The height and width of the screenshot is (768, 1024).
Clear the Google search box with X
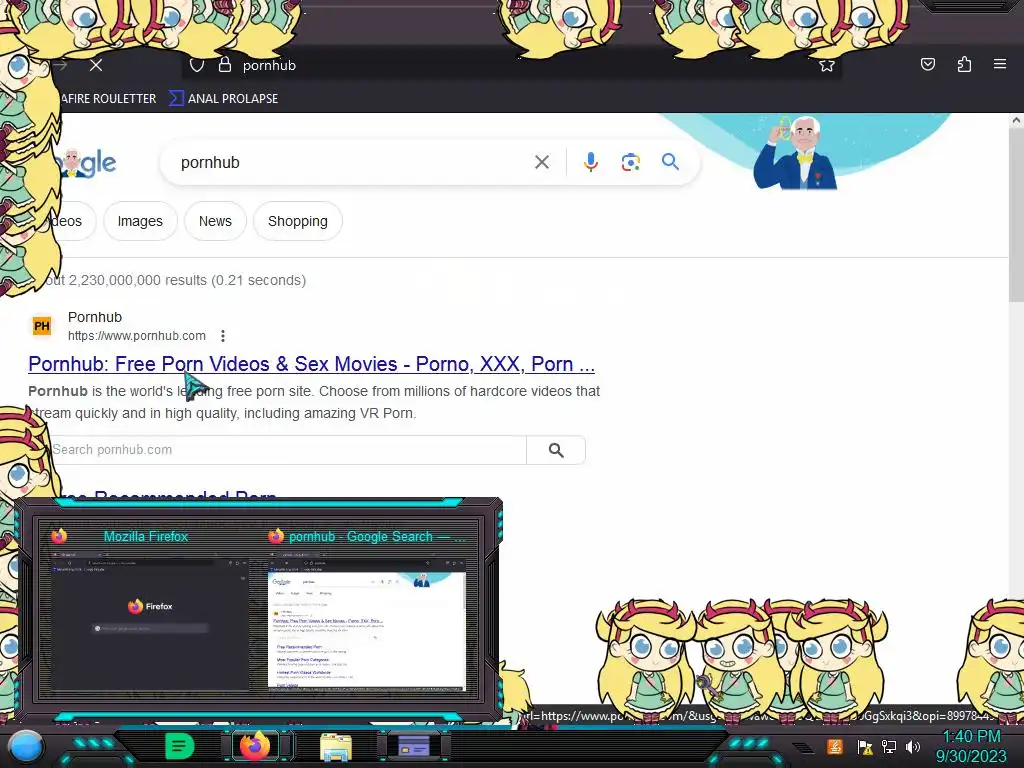point(542,162)
